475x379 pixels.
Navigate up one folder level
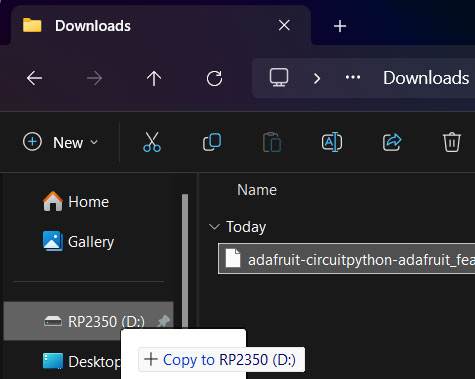point(154,79)
